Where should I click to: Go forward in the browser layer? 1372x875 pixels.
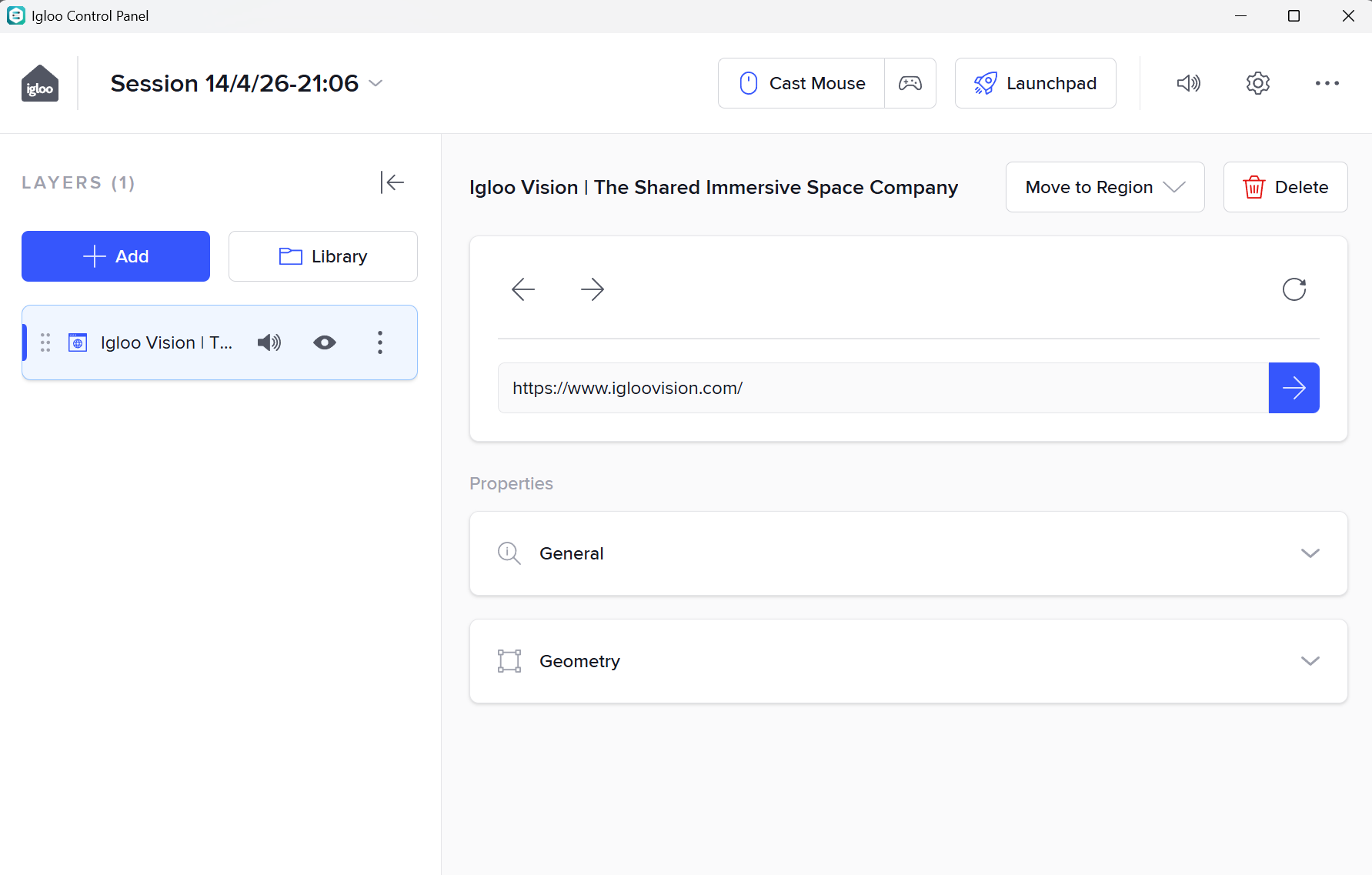(593, 289)
